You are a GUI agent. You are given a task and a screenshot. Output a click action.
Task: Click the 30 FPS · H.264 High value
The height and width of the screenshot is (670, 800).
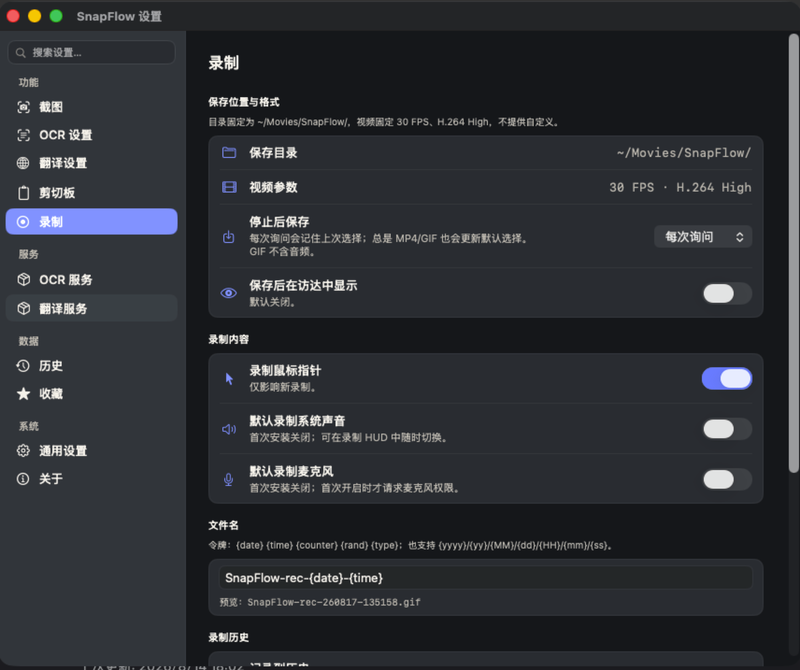[680, 187]
